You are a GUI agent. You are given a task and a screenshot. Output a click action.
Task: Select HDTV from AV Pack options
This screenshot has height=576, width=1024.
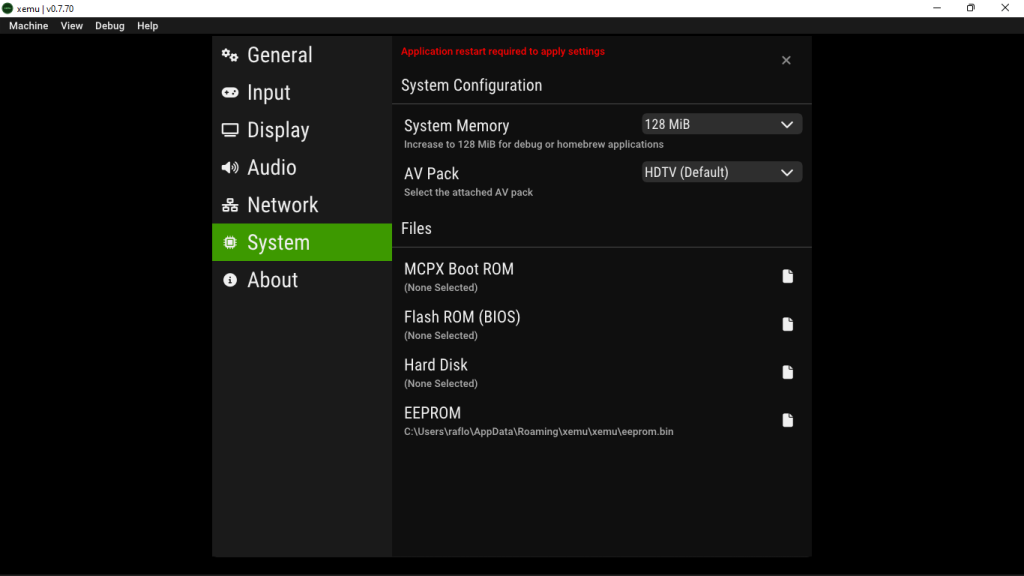pos(700,171)
